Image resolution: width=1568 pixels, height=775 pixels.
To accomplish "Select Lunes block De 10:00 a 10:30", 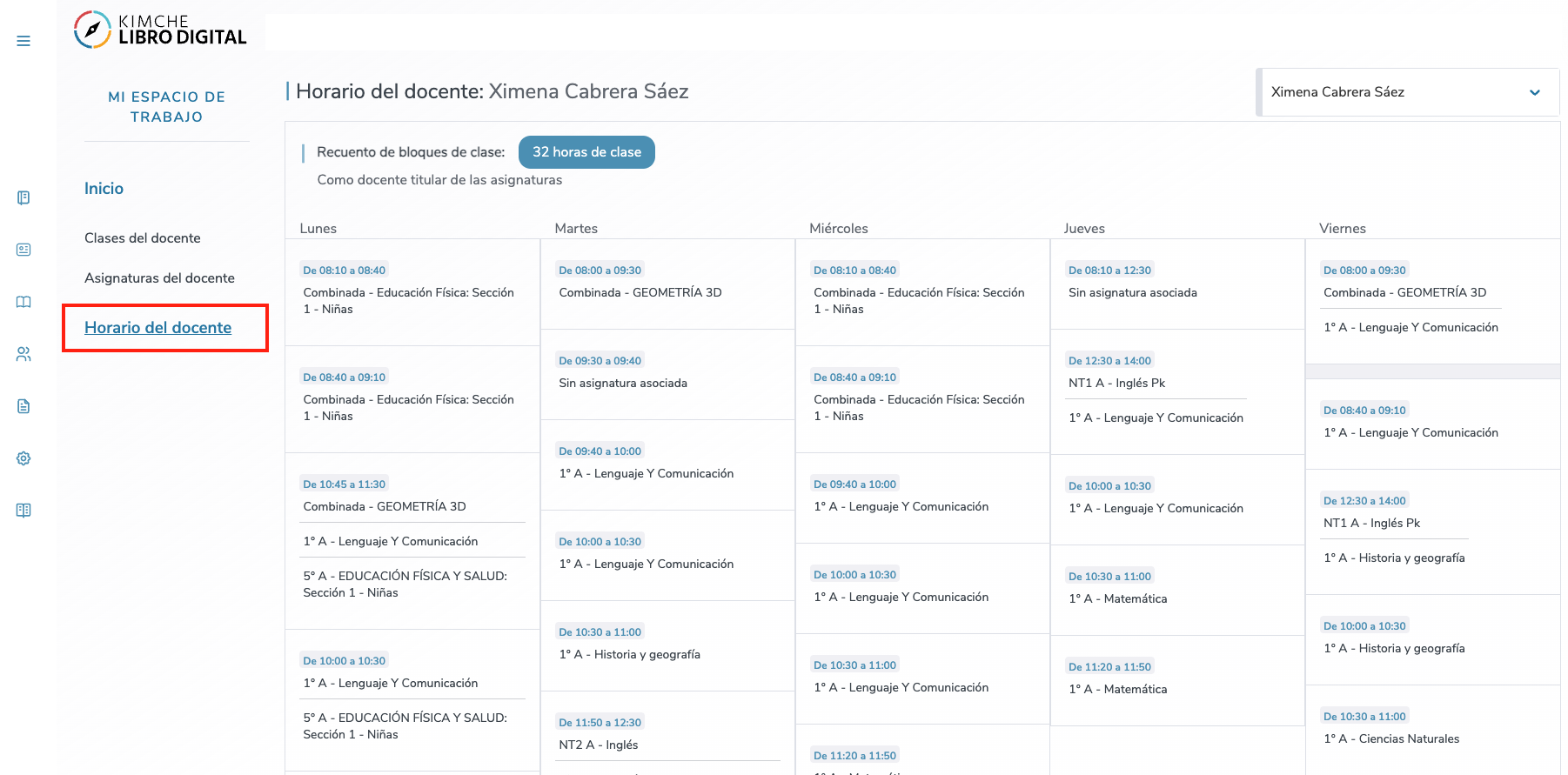I will 345,661.
